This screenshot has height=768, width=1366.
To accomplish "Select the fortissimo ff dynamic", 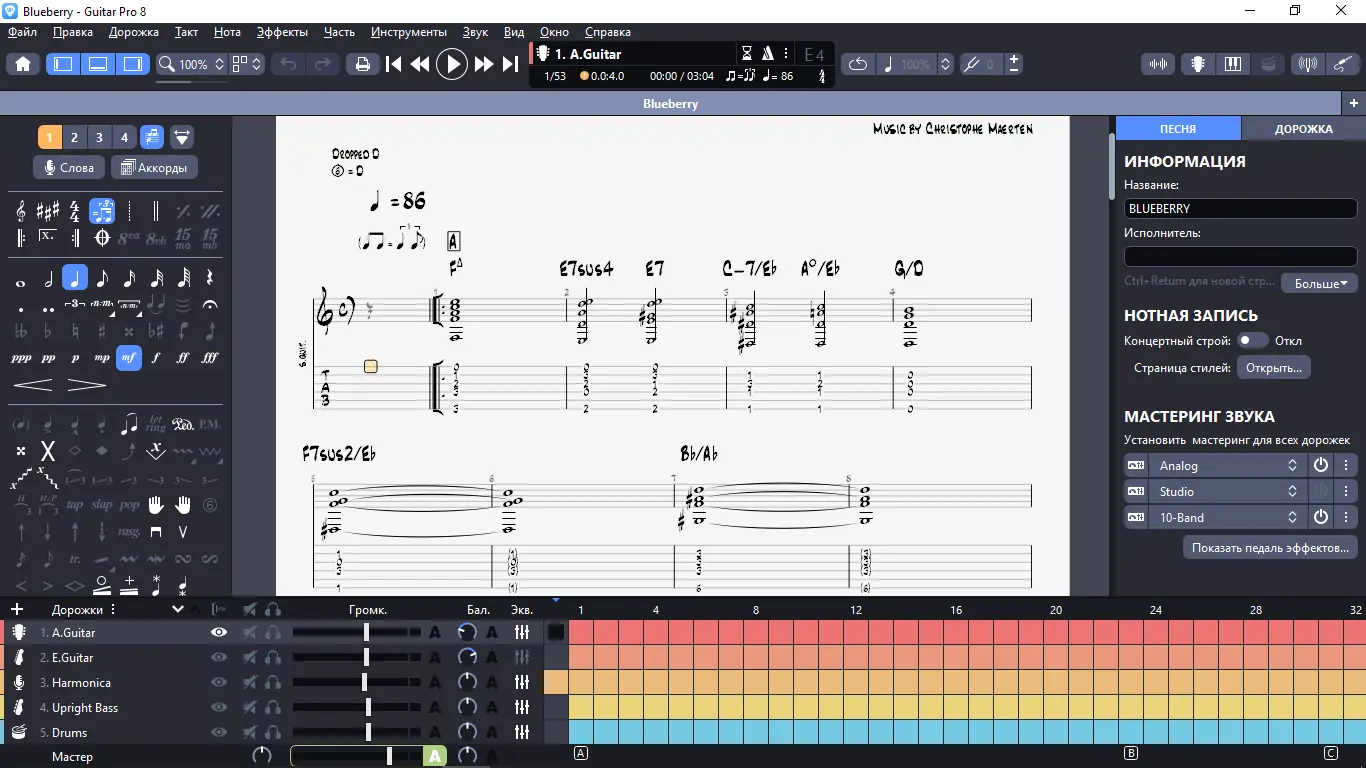I will click(183, 357).
